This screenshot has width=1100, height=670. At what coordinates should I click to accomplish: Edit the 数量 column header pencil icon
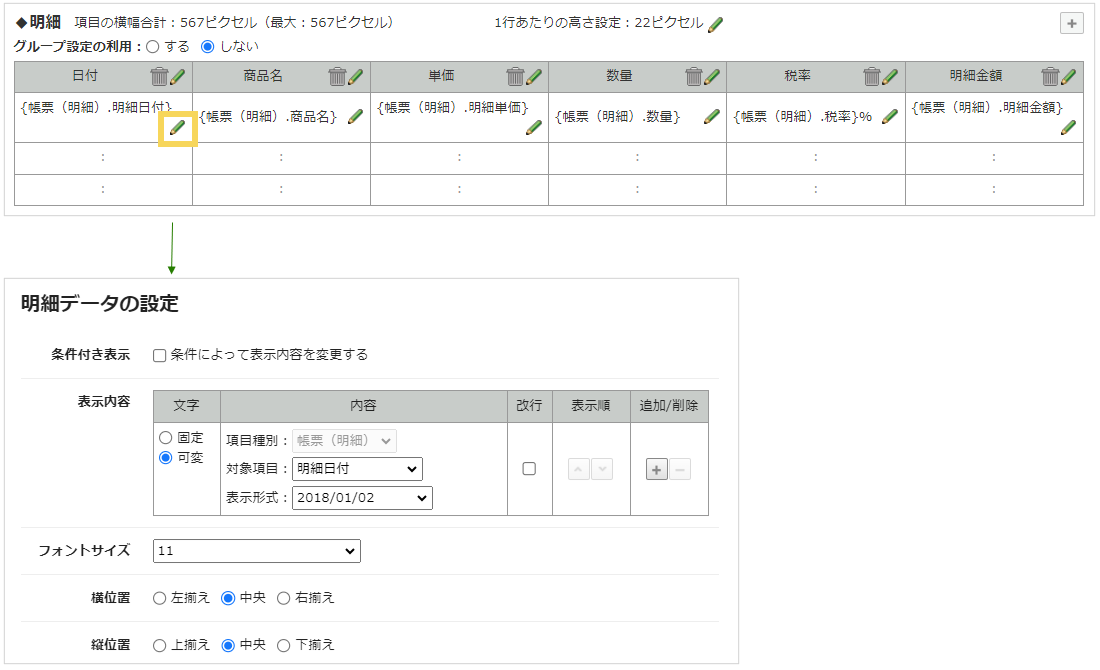[711, 77]
